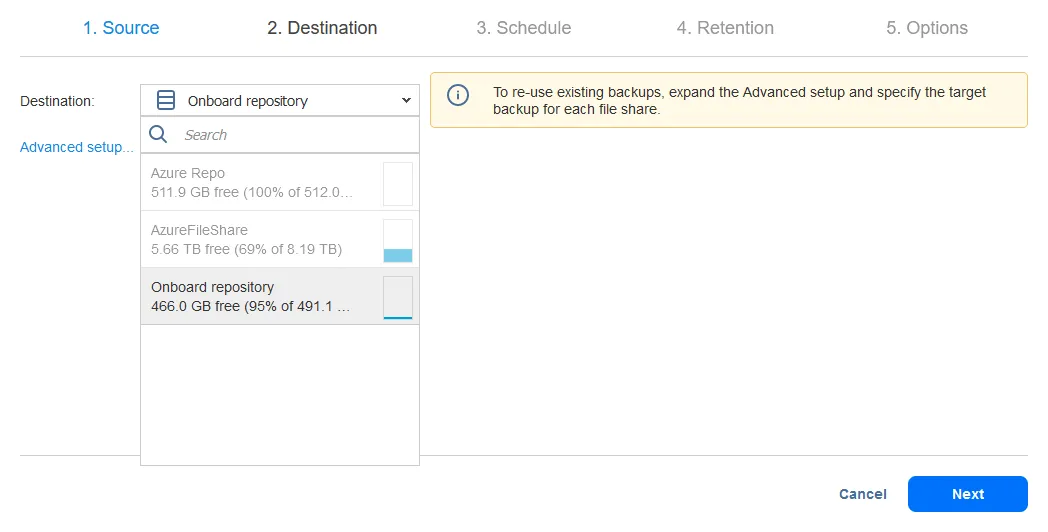This screenshot has width=1048, height=532.
Task: Switch to the 5. Options step
Action: tap(926, 28)
